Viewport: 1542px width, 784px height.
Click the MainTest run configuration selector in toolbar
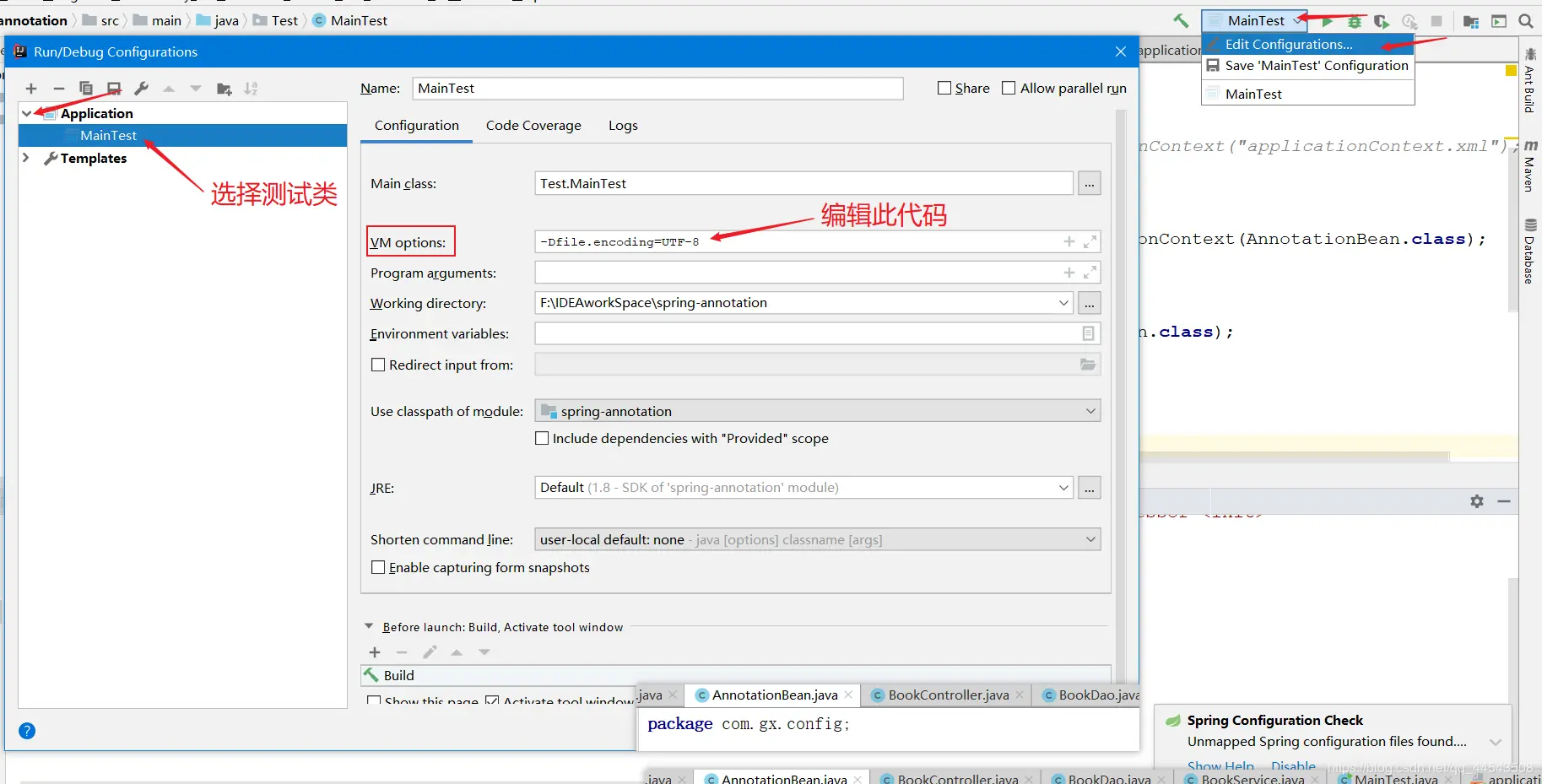(x=1254, y=21)
